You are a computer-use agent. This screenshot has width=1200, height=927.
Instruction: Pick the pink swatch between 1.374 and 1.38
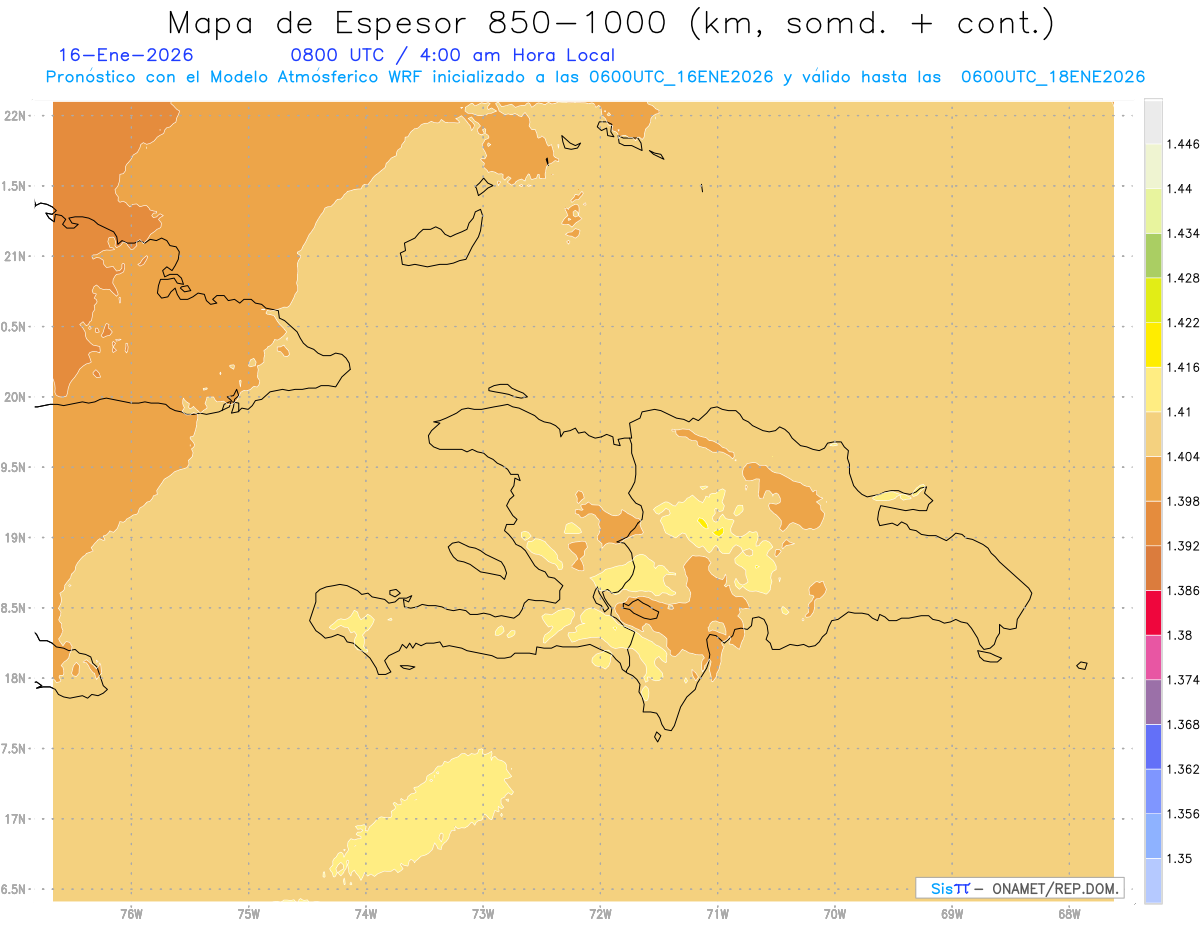pyautogui.click(x=1153, y=657)
